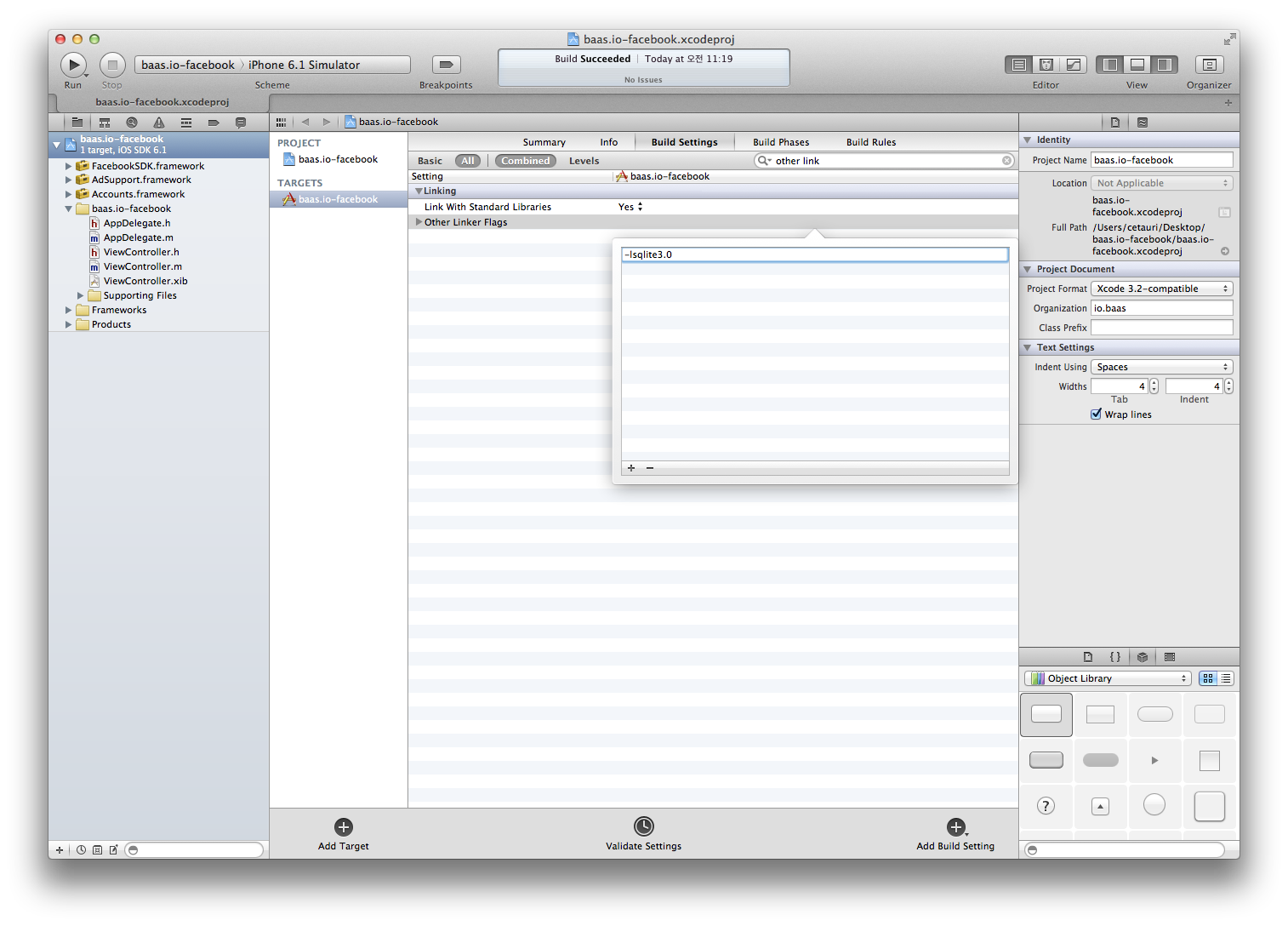1288x926 pixels.
Task: Select the Combined view mode
Action: [x=526, y=161]
